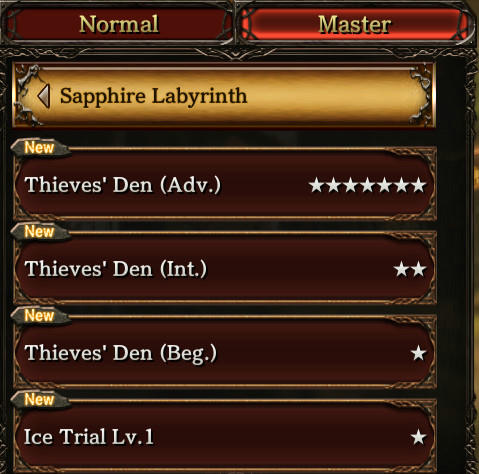Click the two-star rating of Thieves' Den (Int.)
479x474 pixels.
pos(410,269)
